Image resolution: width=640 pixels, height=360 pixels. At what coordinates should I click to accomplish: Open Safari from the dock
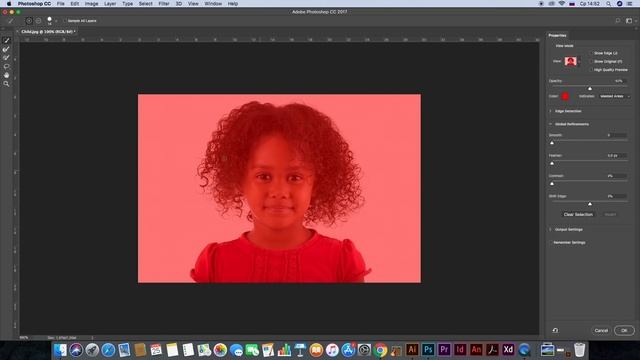pos(108,350)
